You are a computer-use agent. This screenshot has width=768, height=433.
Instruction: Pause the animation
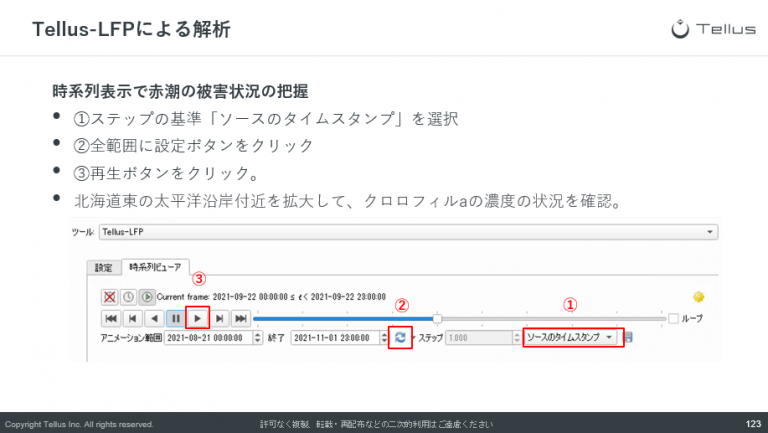click(175, 318)
